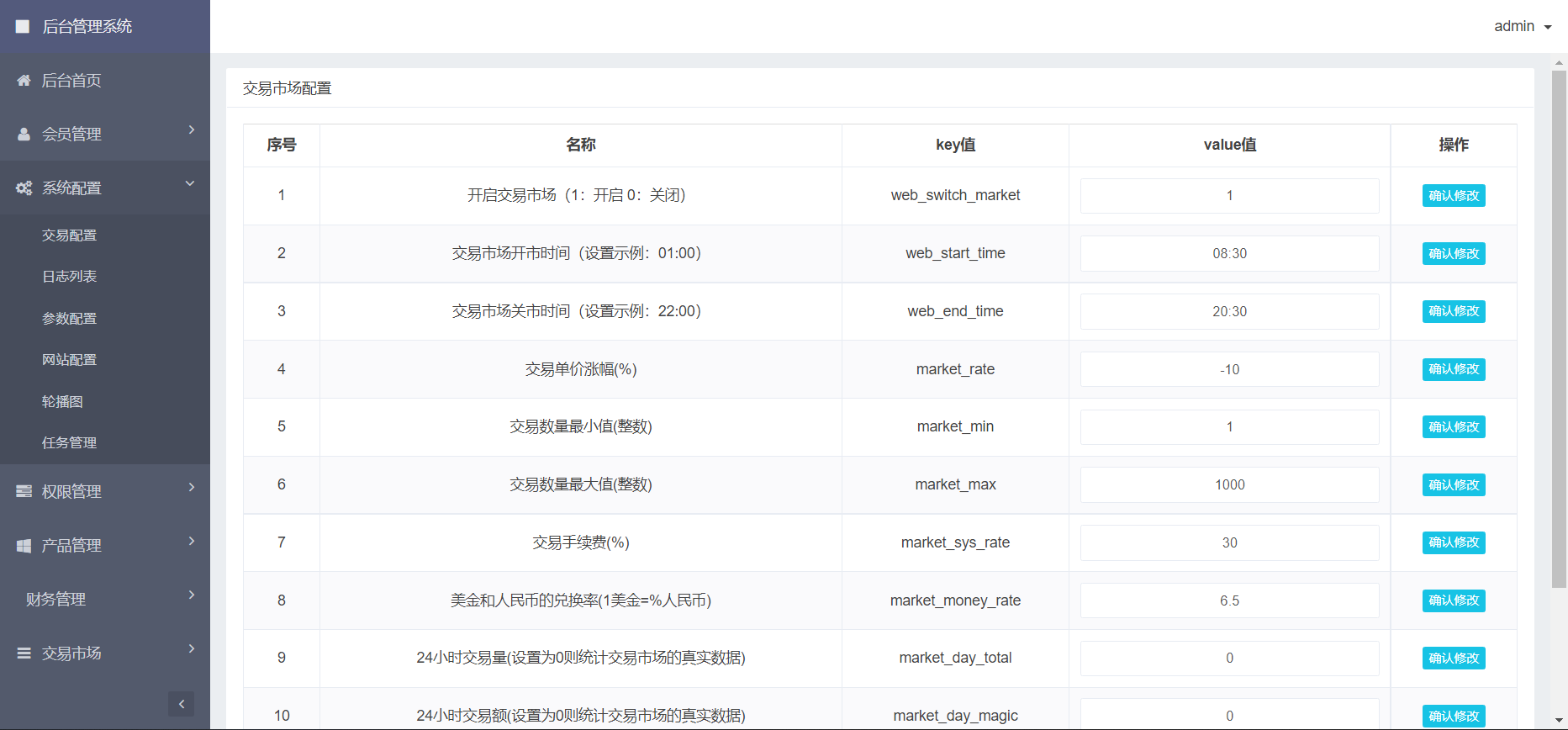Open the 后台首页 menu item
The image size is (1568, 730).
[x=105, y=81]
